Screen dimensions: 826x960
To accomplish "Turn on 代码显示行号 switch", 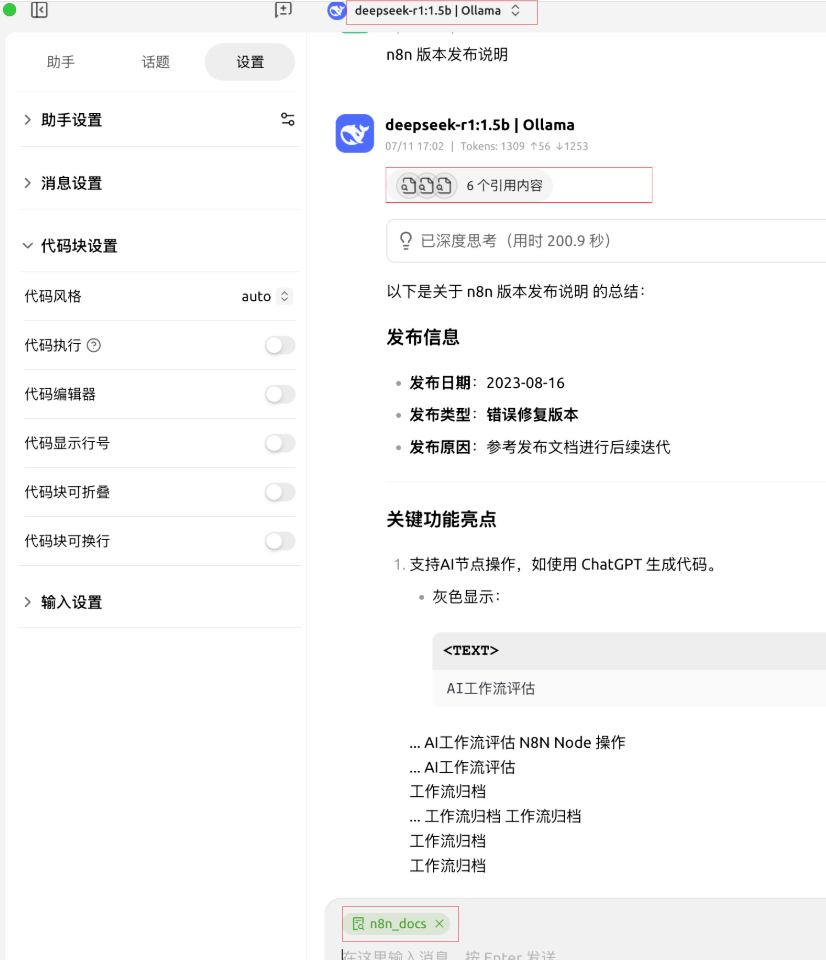I will 280,443.
